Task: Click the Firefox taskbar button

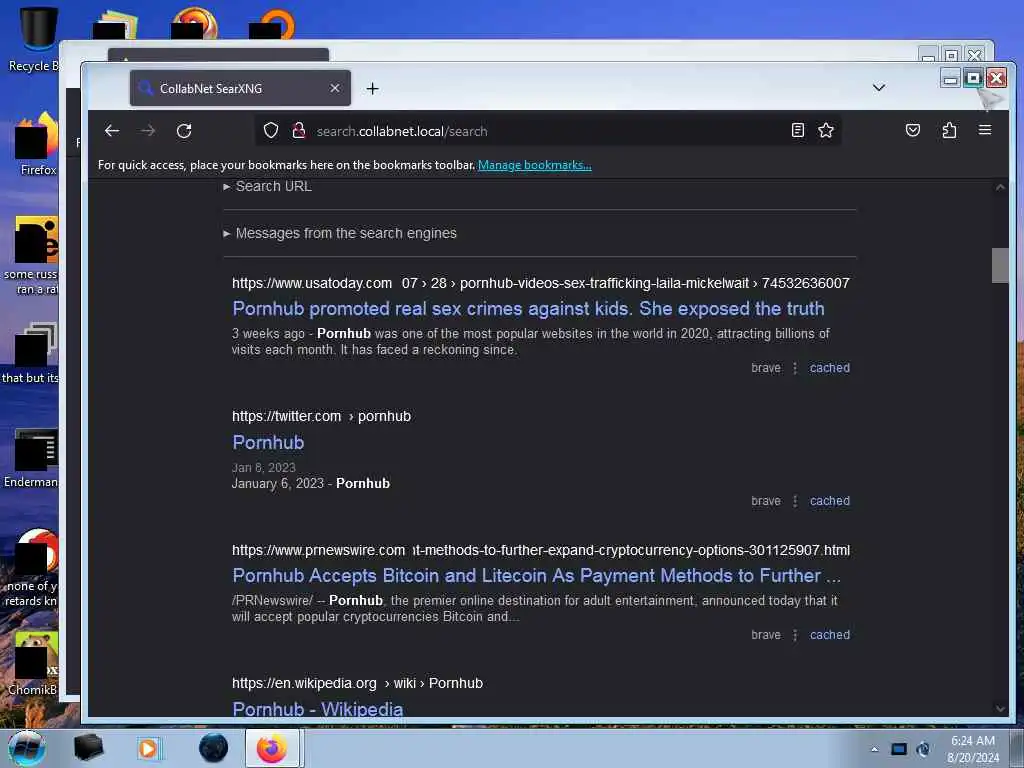Action: (x=272, y=748)
